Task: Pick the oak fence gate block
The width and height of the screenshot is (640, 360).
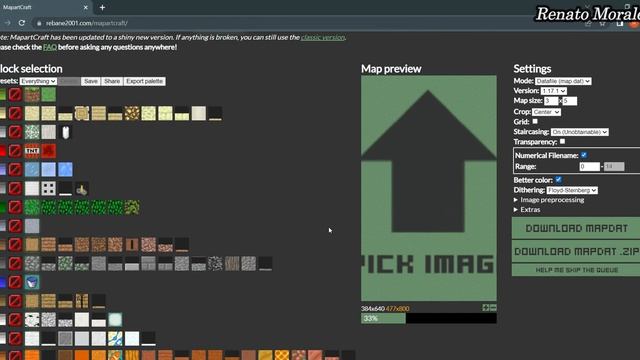Action: (x=82, y=301)
